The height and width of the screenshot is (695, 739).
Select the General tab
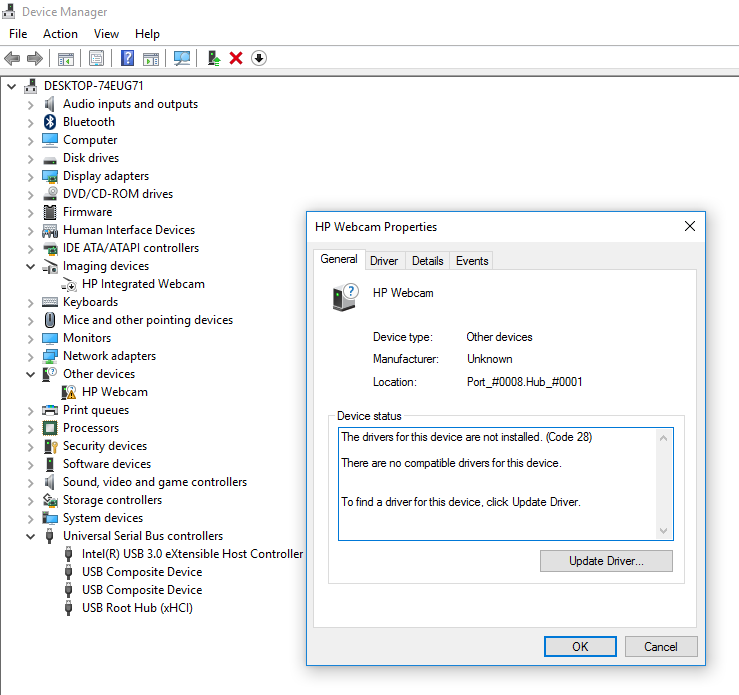pos(339,259)
